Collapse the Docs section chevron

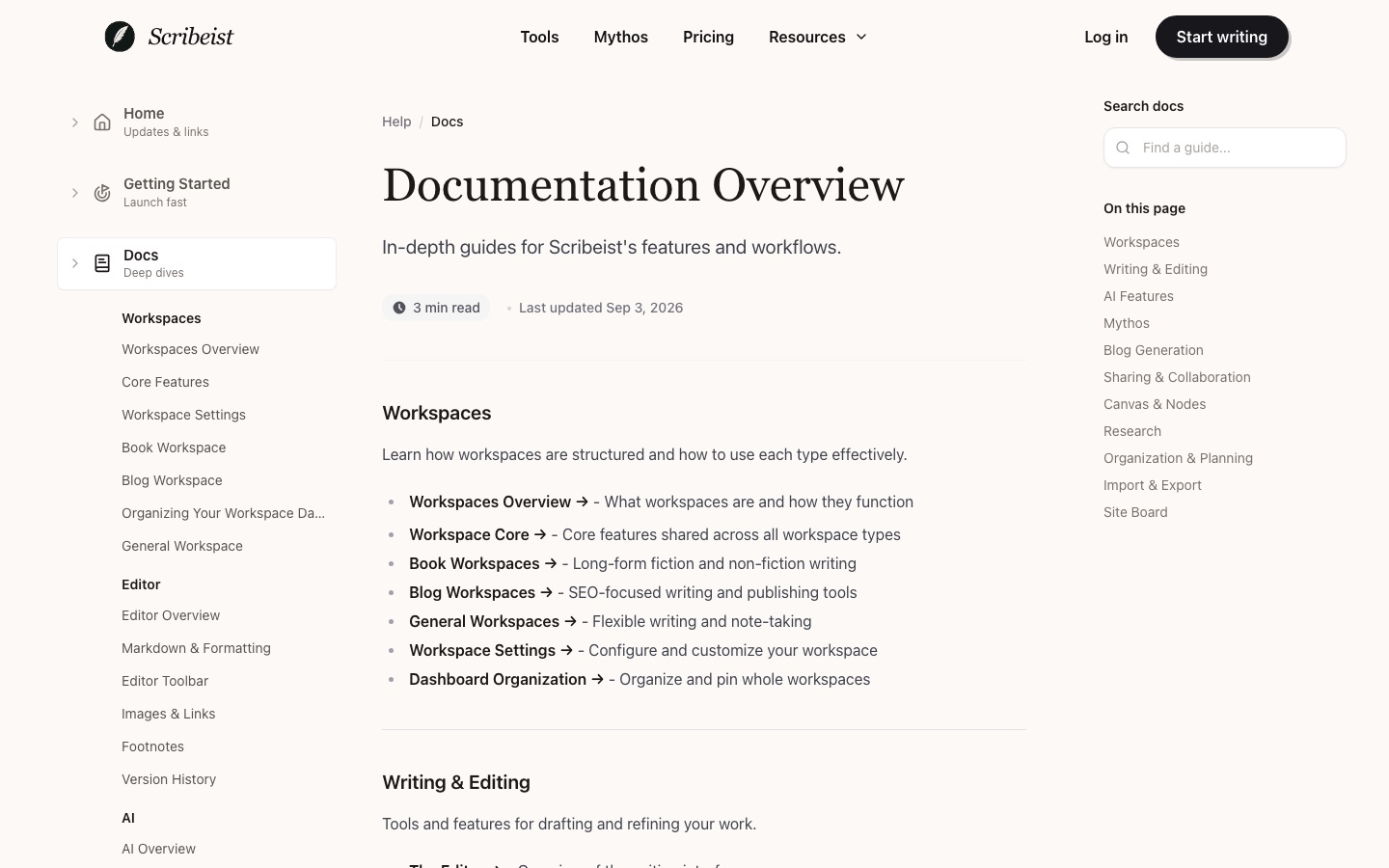(74, 263)
